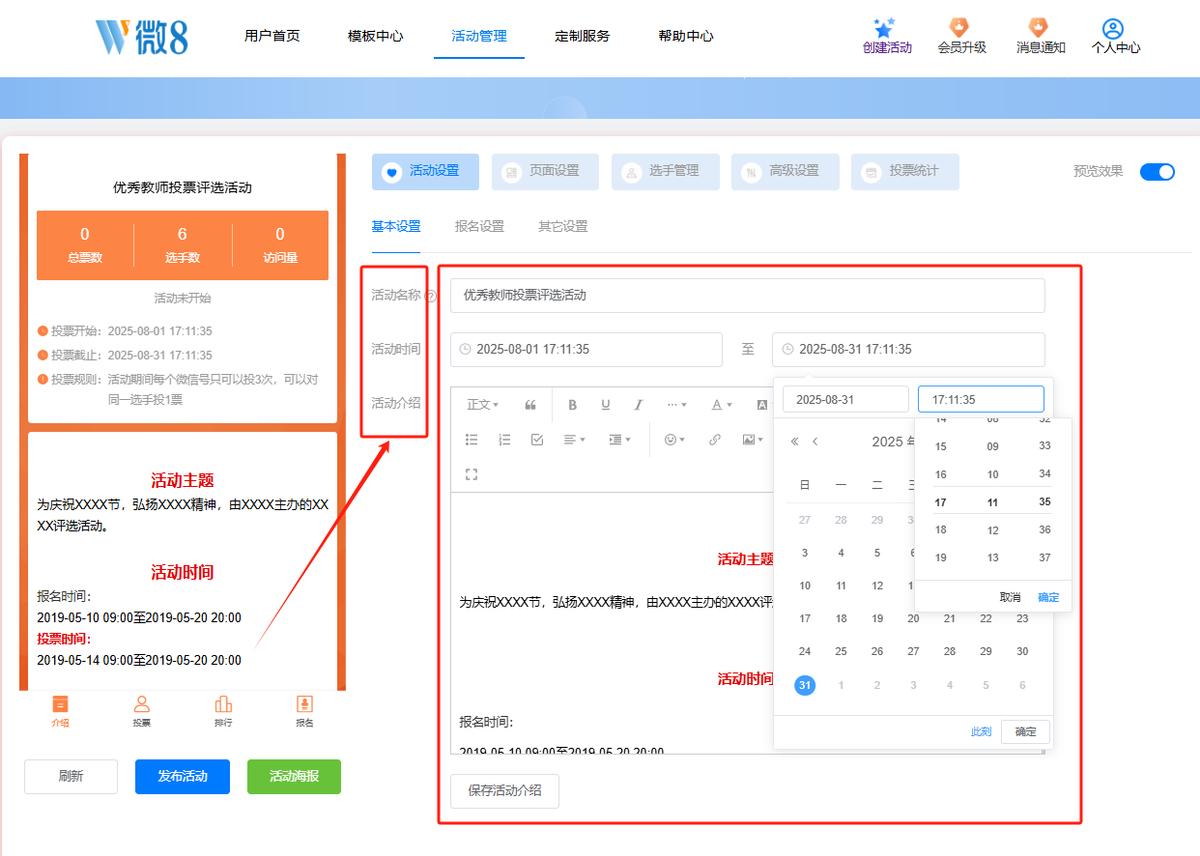Open the 页面设置 section
The image size is (1200, 856).
[545, 171]
